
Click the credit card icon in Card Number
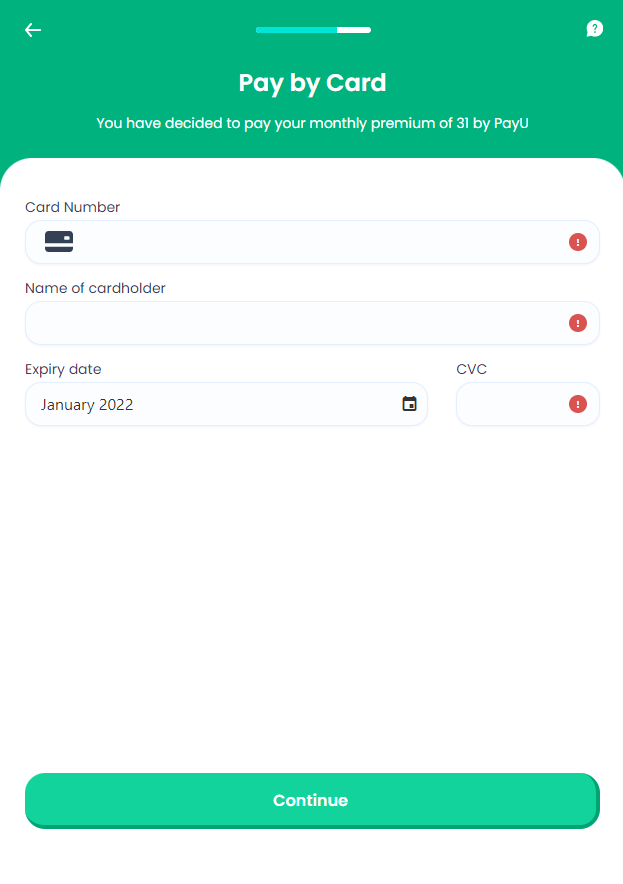point(59,241)
